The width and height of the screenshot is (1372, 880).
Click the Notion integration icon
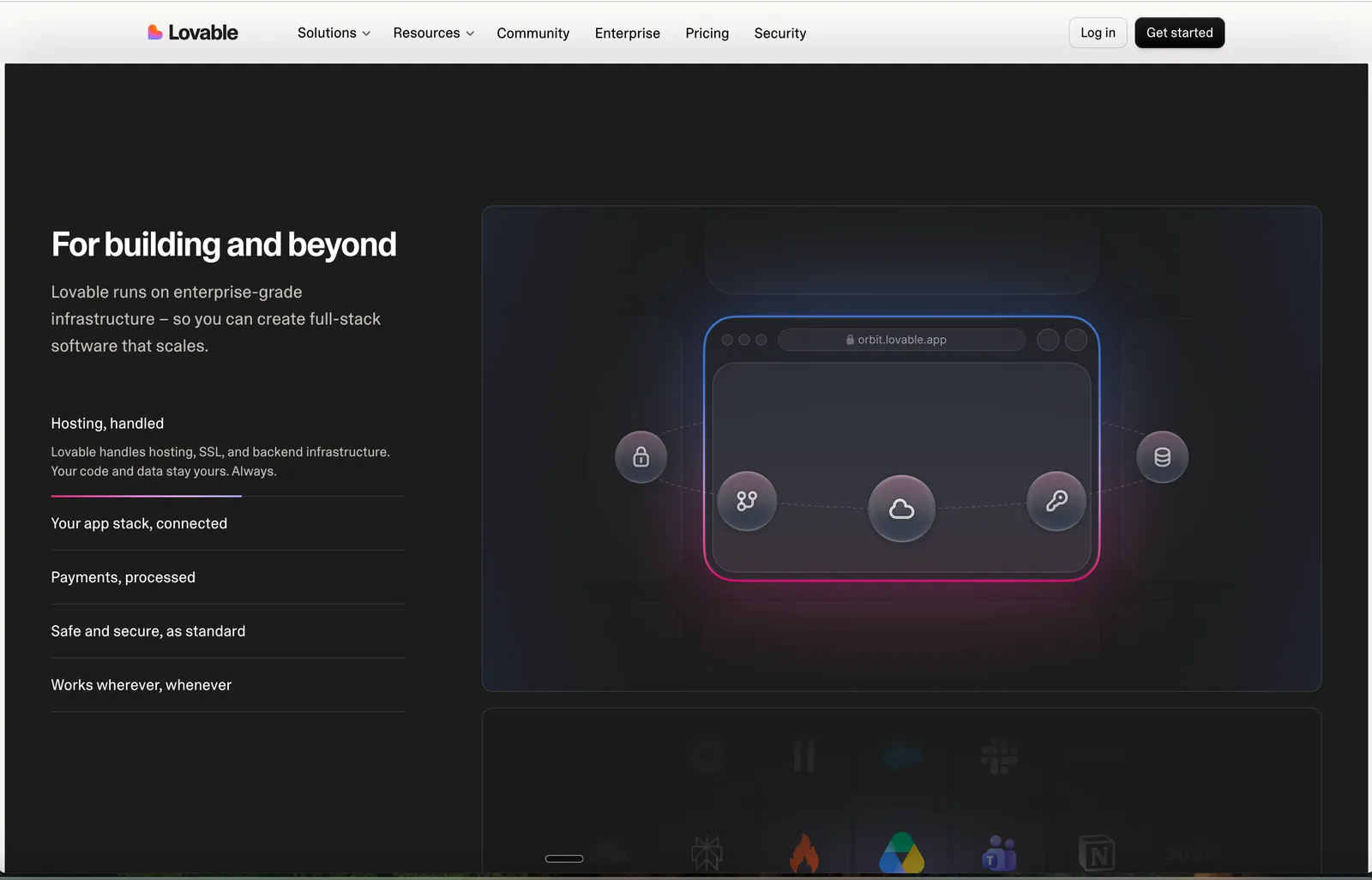1097,853
